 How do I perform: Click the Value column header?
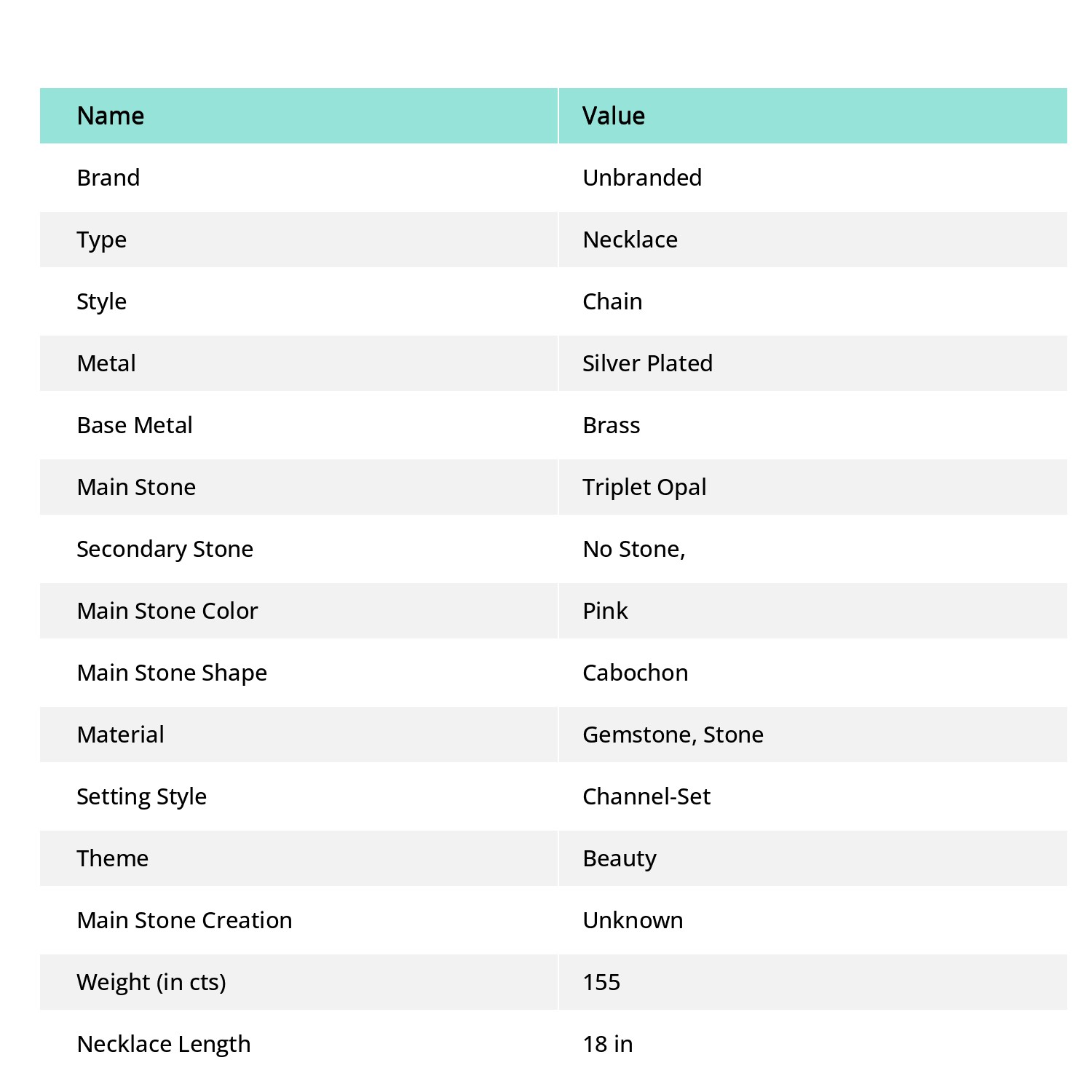tap(813, 116)
